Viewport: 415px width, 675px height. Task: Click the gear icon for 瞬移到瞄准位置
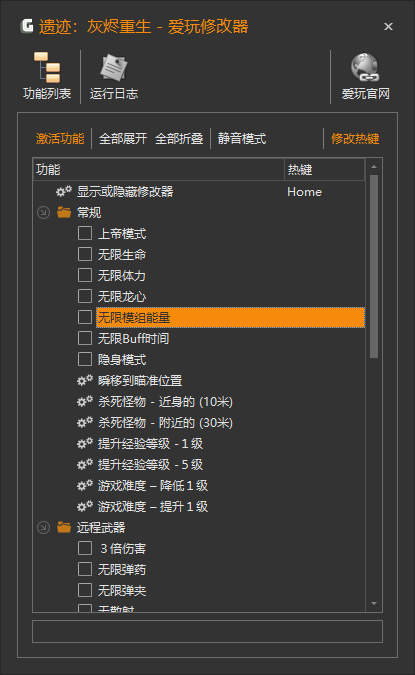[85, 381]
